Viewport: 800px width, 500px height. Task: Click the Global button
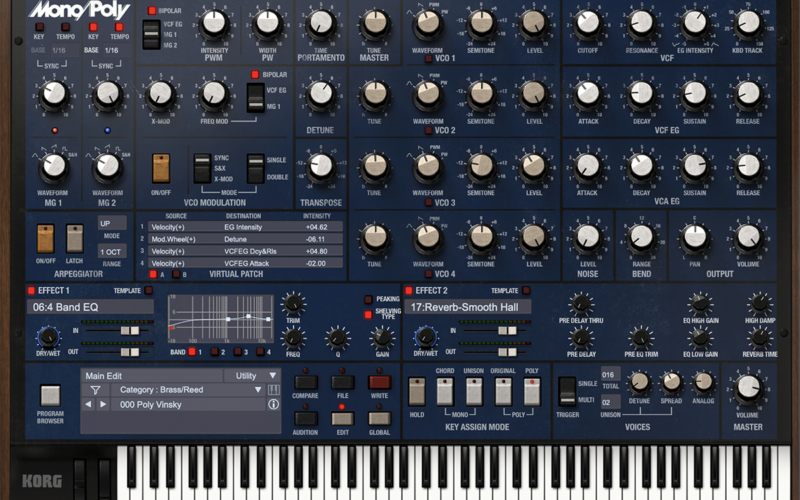379,419
